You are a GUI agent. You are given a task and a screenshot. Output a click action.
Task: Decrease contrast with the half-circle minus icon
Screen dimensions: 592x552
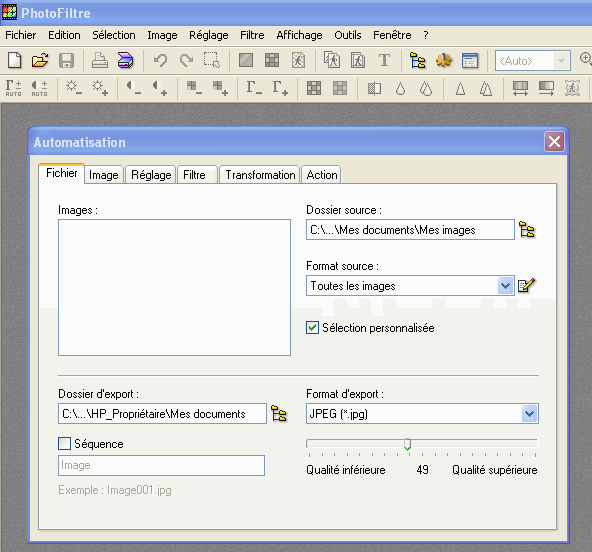134,88
